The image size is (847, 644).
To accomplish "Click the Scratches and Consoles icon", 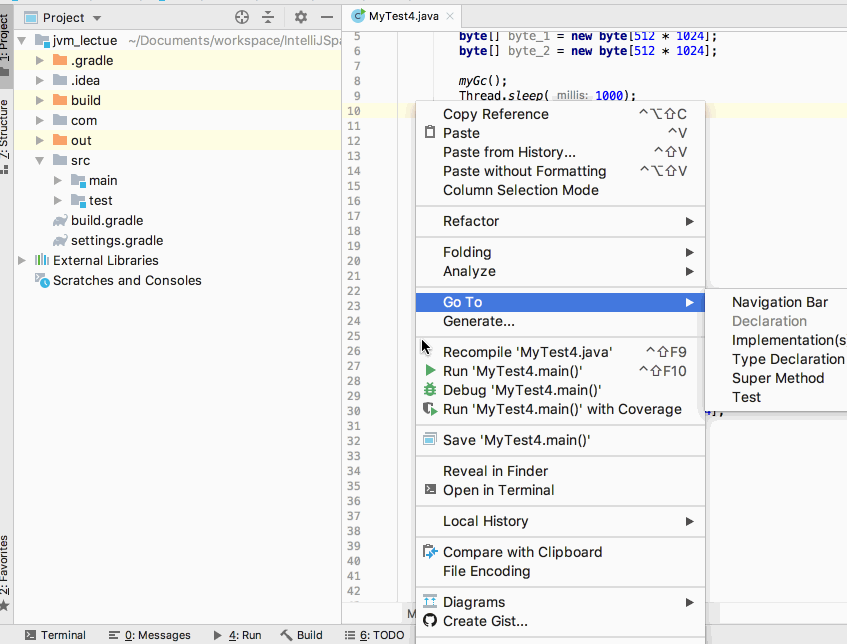I will pos(42,280).
